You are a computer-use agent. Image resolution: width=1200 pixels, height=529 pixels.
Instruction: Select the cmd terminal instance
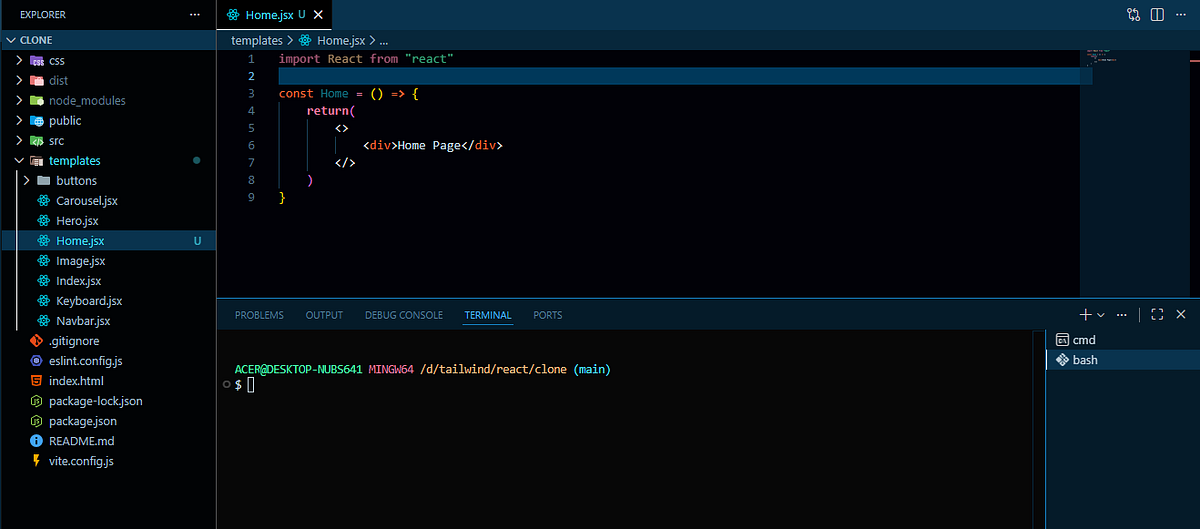coord(1122,340)
